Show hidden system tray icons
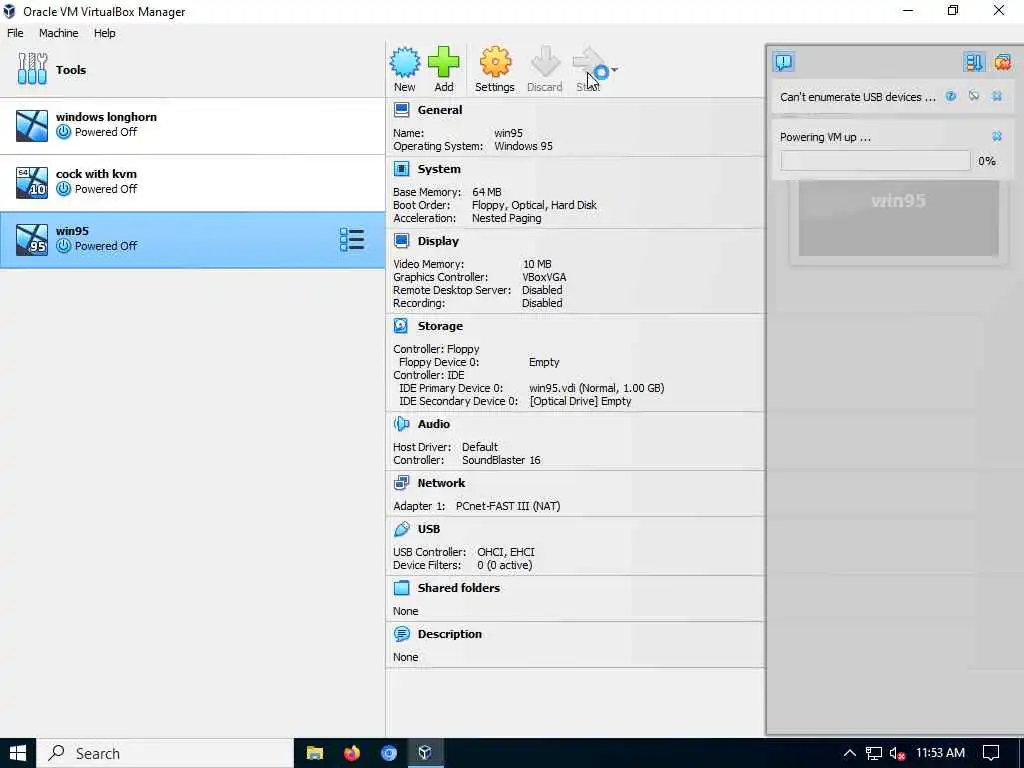 [849, 753]
